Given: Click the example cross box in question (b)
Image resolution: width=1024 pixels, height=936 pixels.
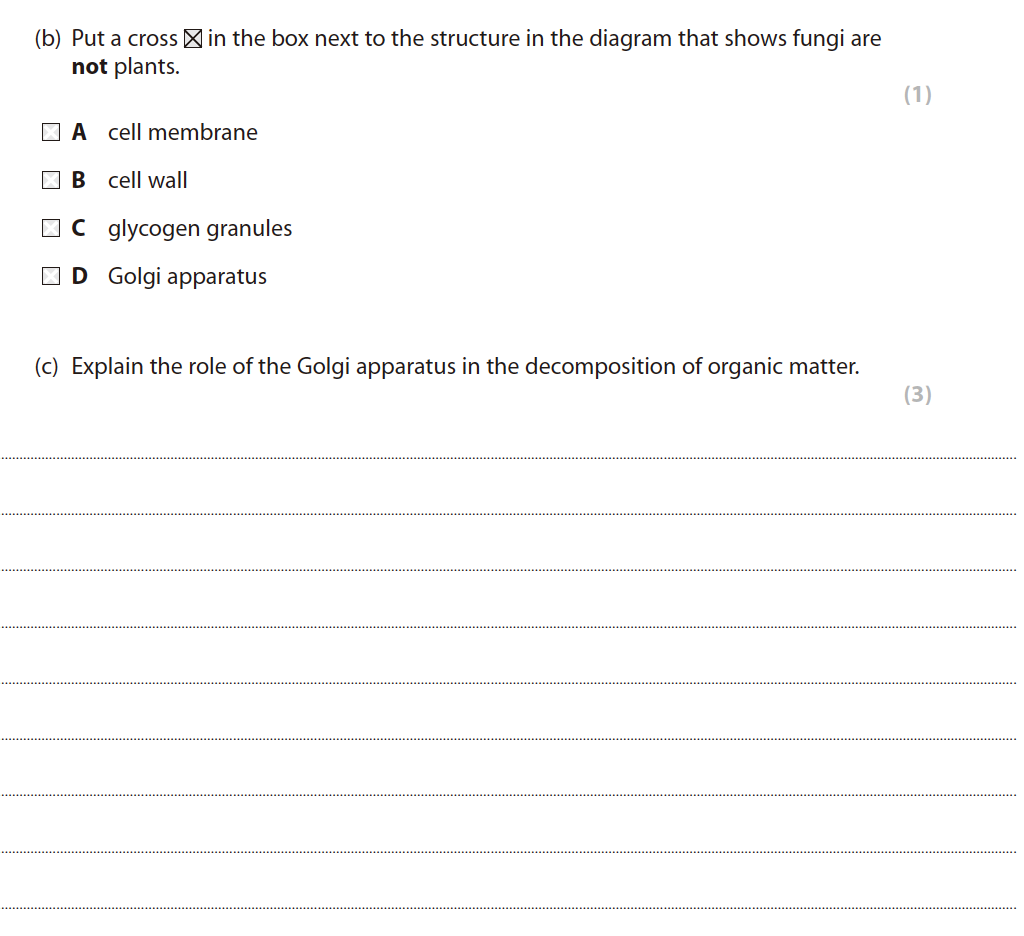Looking at the screenshot, I should tap(193, 40).
